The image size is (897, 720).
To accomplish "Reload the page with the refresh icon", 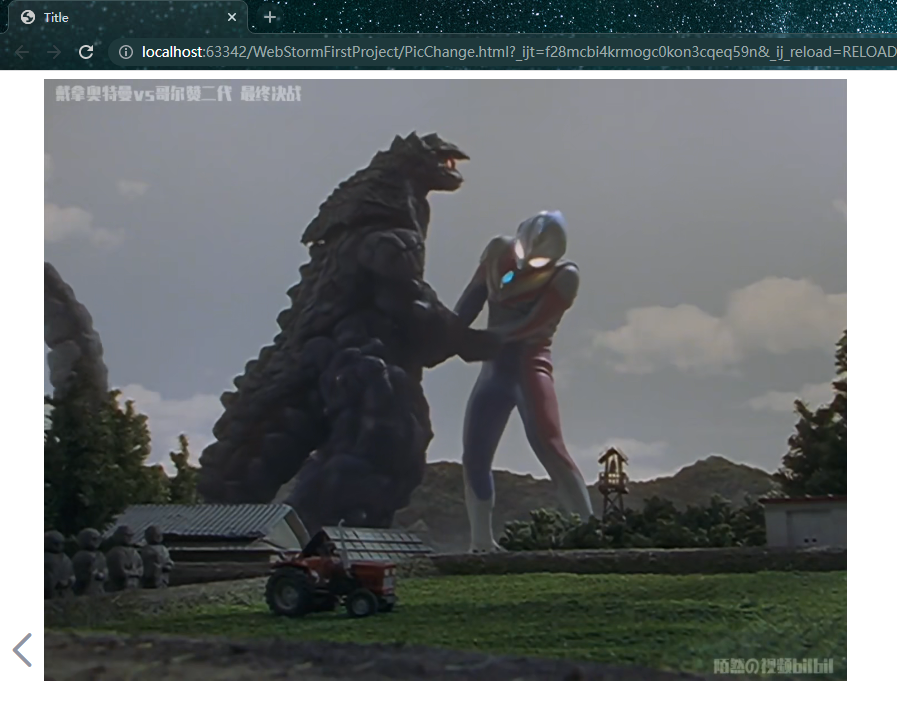I will click(86, 52).
